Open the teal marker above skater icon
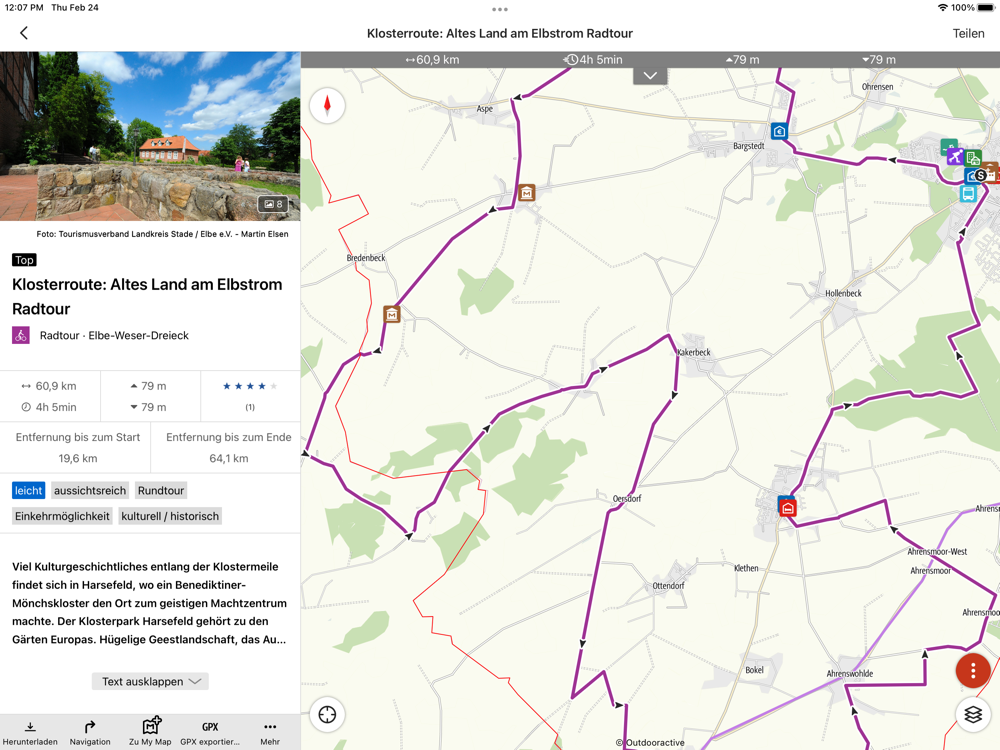The height and width of the screenshot is (750, 1000). tap(948, 146)
